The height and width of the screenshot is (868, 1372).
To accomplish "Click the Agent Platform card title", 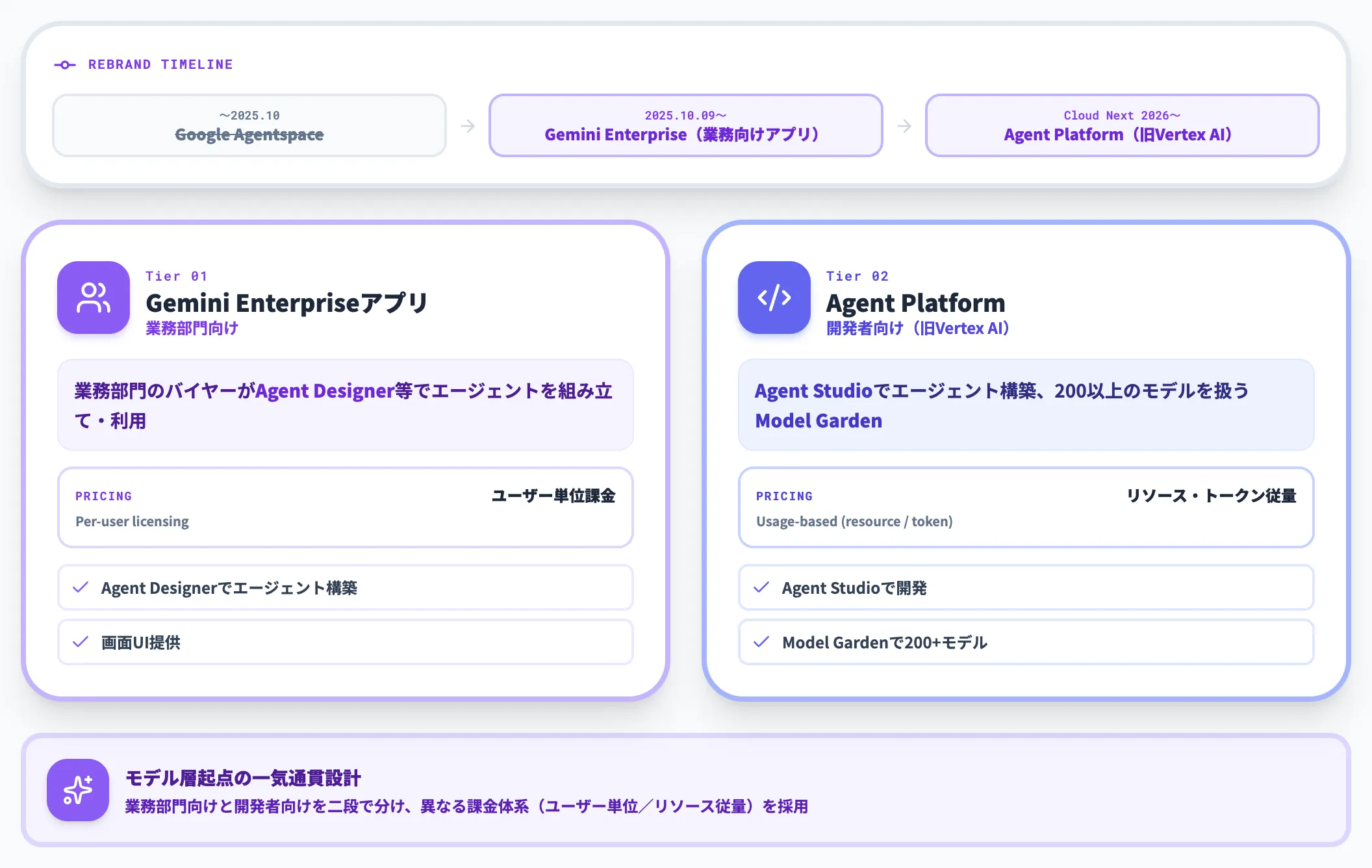I will tap(915, 303).
